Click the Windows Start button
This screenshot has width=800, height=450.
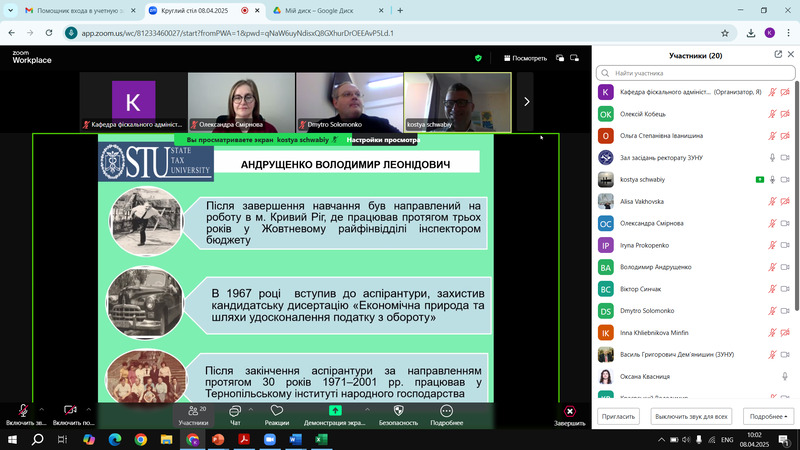(12, 439)
